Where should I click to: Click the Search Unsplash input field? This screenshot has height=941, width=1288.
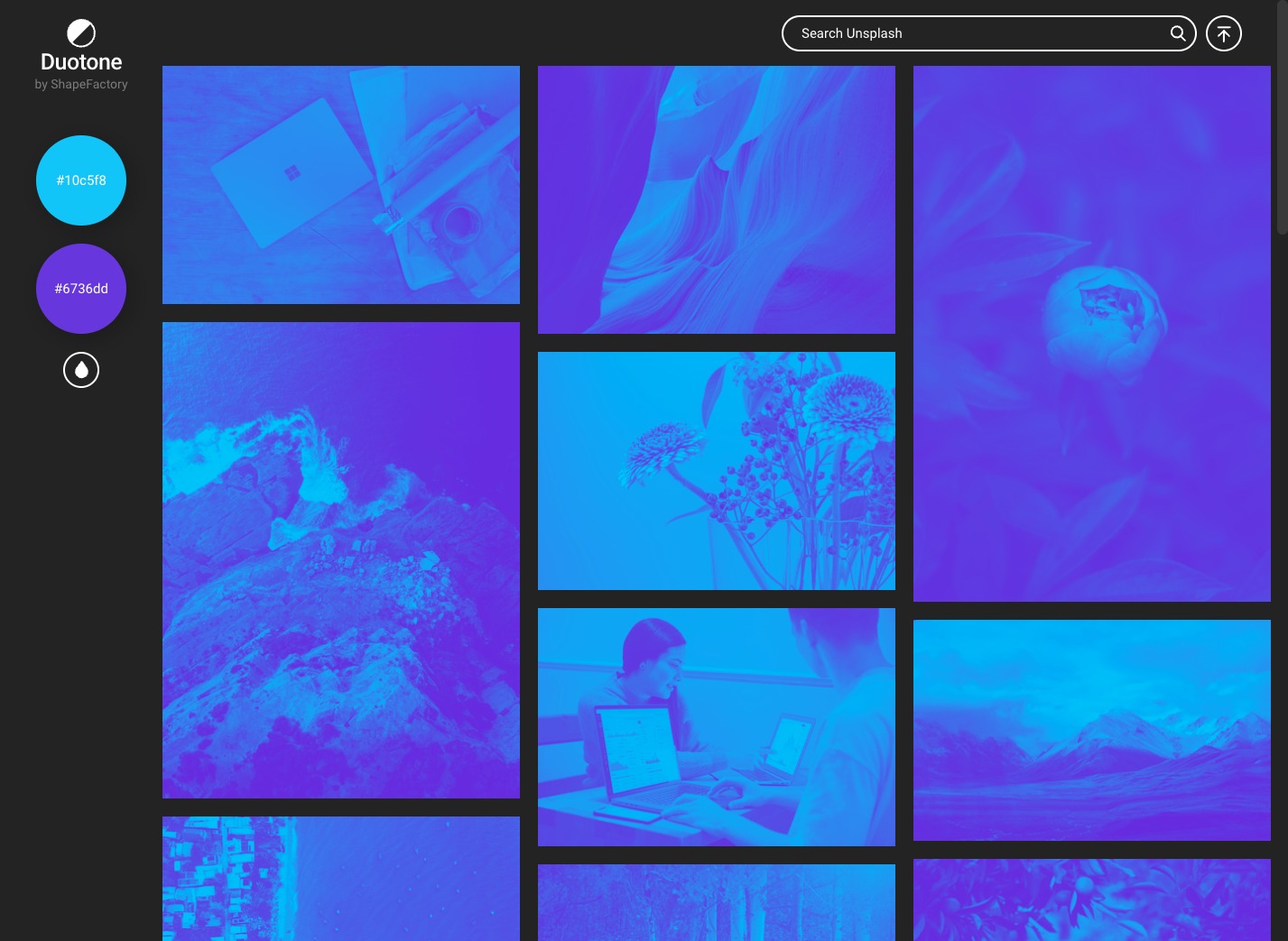click(975, 33)
